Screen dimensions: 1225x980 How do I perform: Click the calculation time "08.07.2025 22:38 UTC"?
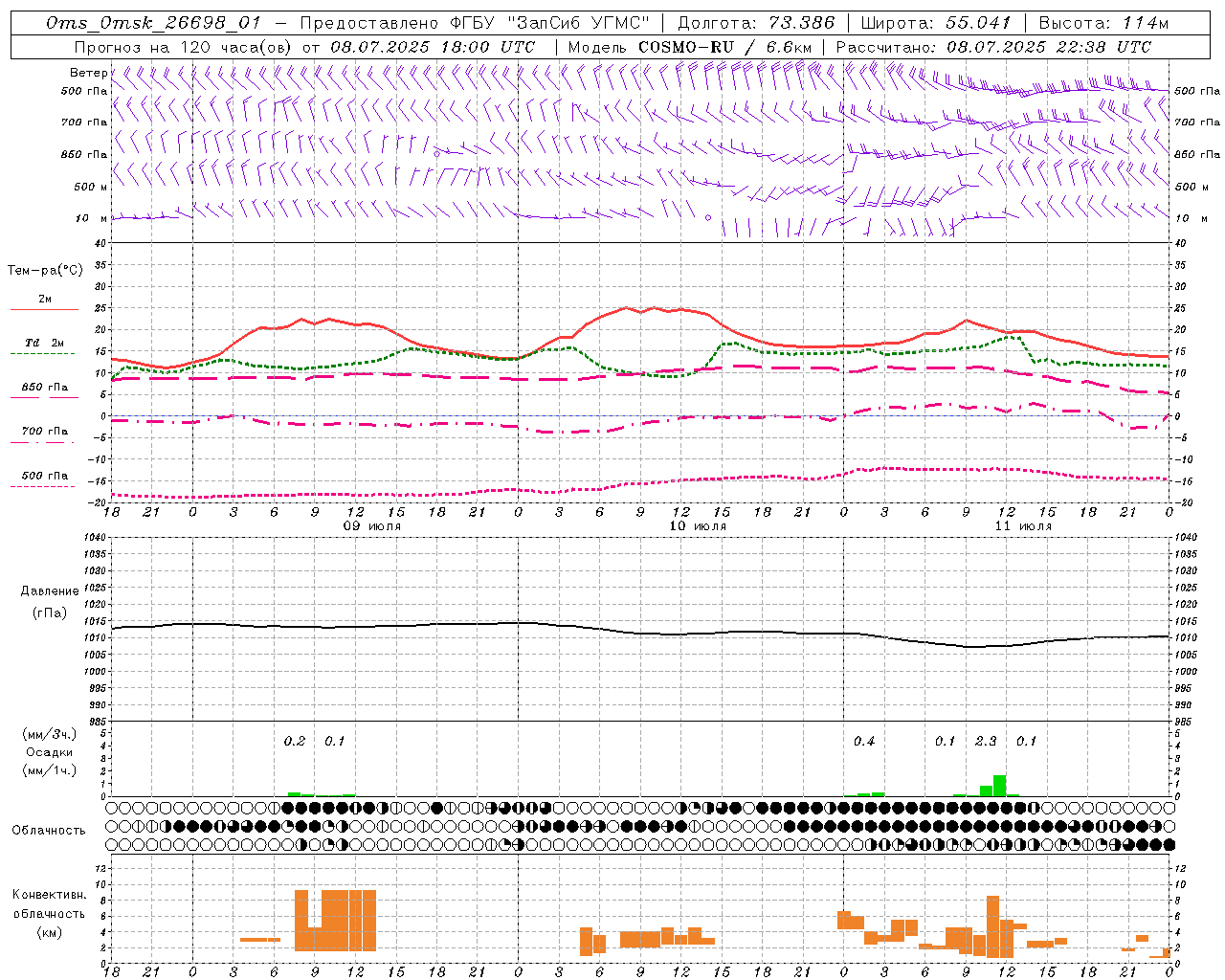tap(1049, 47)
